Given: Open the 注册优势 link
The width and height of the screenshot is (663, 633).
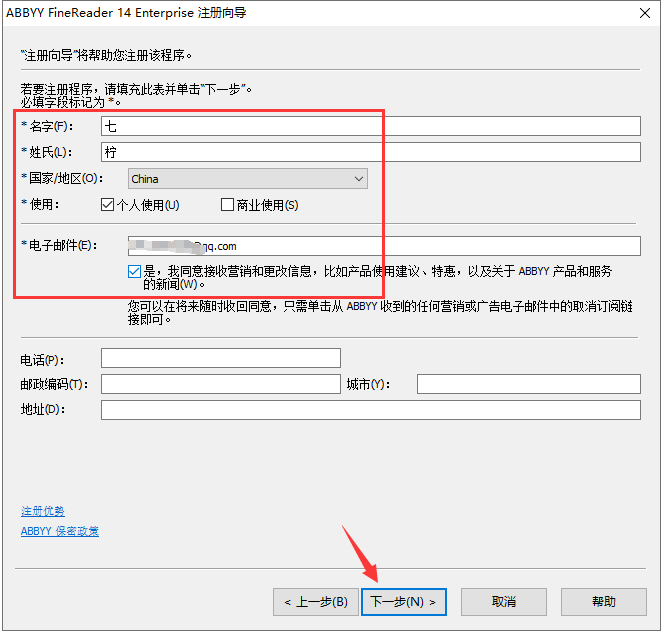Looking at the screenshot, I should coord(43,511).
